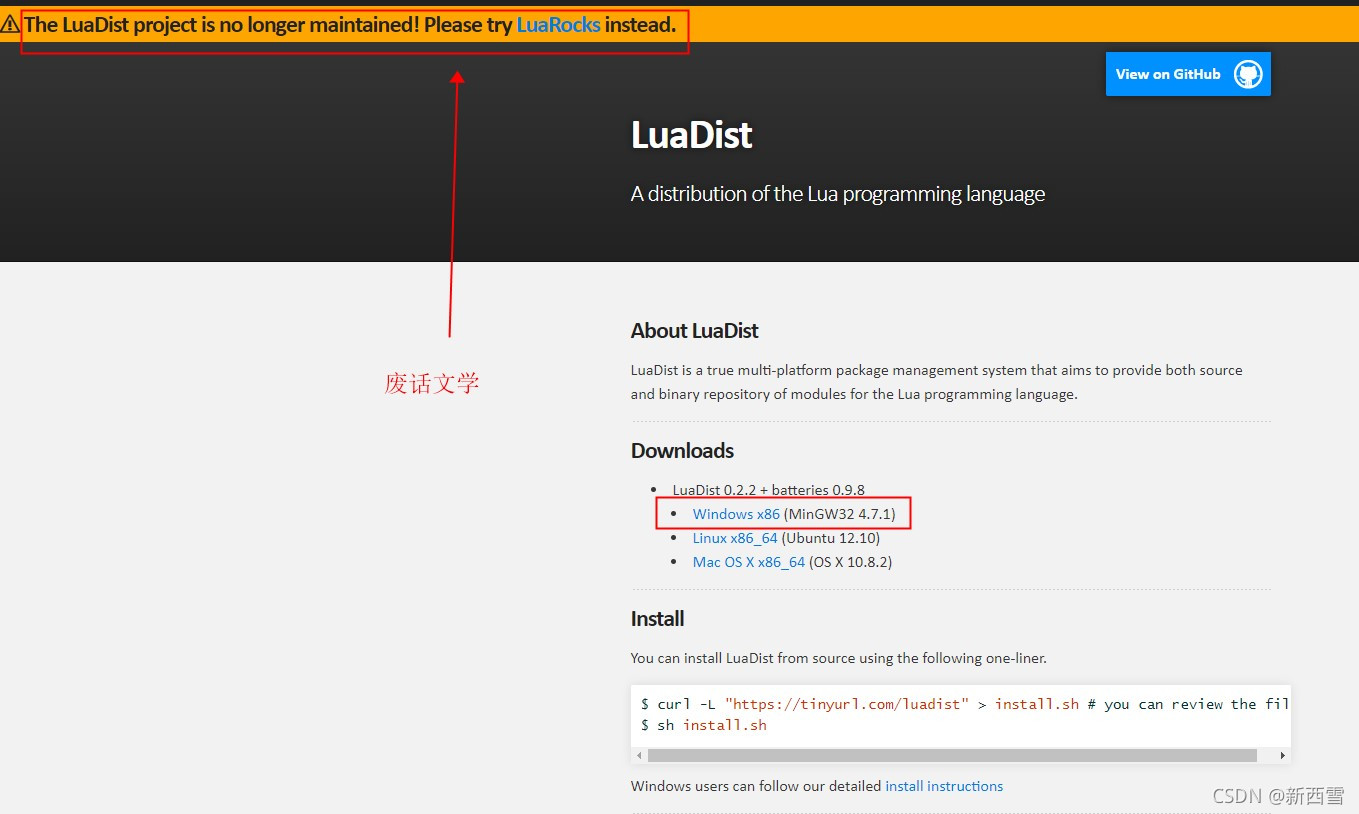
Task: Open the install instructions link
Action: (944, 786)
